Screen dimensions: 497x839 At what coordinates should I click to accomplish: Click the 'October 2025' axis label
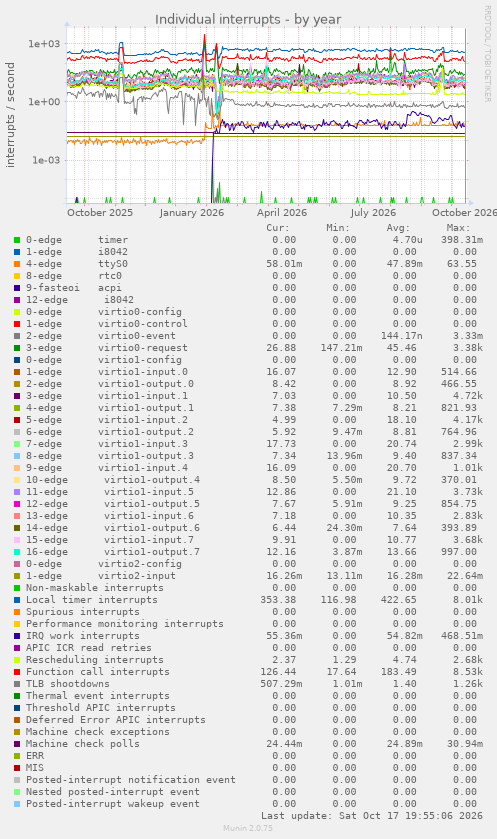(x=100, y=212)
